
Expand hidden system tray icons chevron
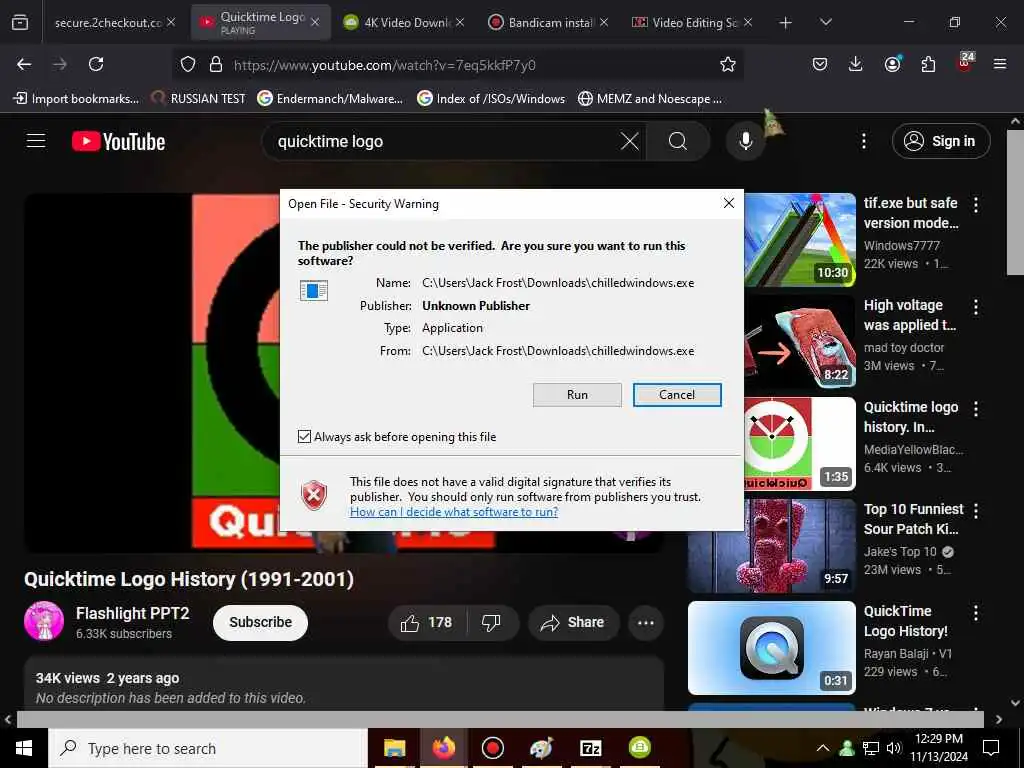[x=823, y=748]
